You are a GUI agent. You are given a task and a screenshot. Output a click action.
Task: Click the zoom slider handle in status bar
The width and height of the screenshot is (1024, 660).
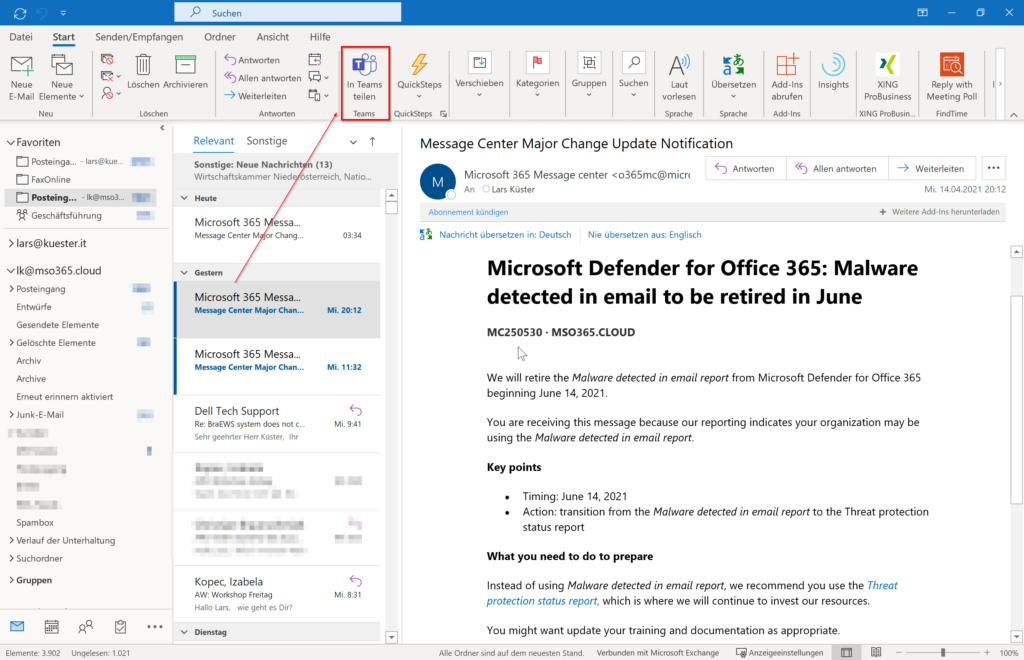click(943, 652)
